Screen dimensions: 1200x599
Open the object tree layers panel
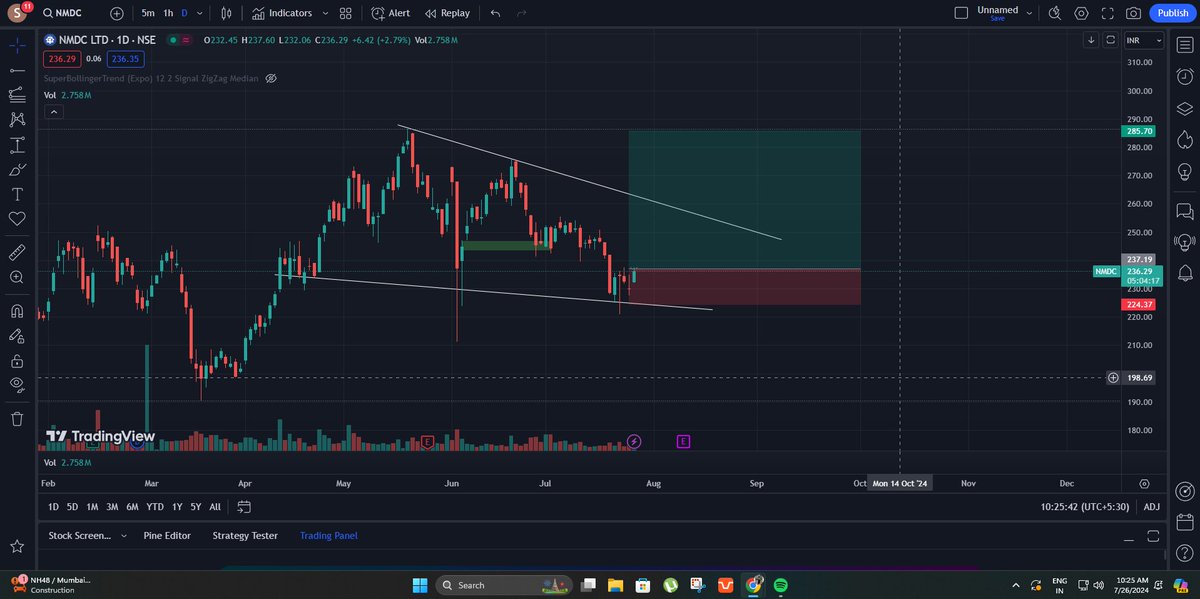pos(1185,109)
